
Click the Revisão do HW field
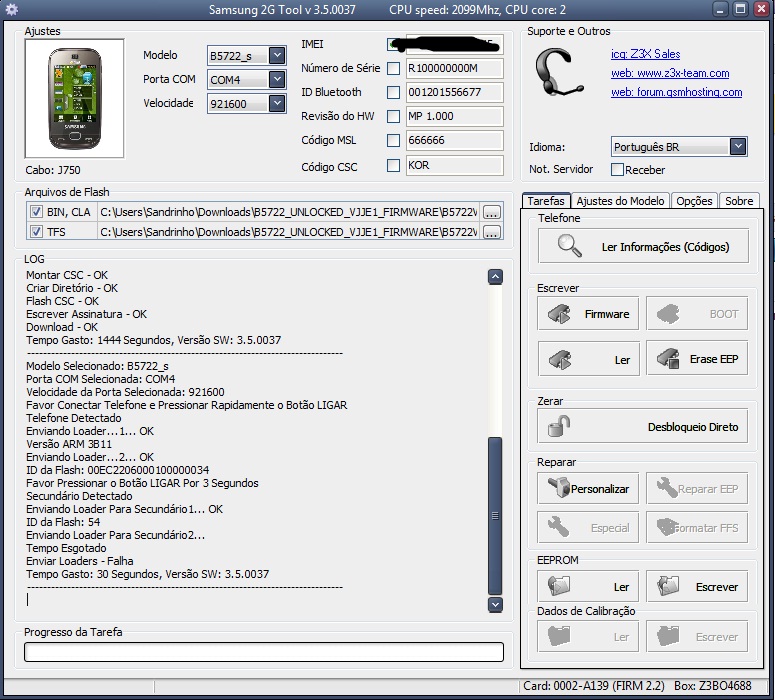[454, 116]
